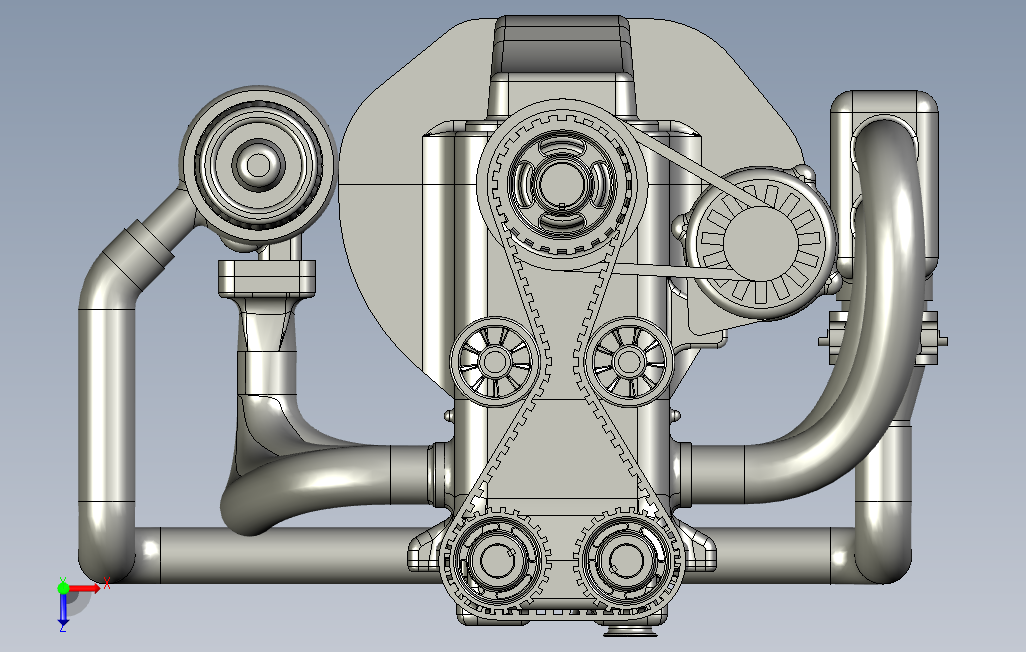Screen dimensions: 1026x652
Task: Click the green Y axis ball of the triad
Action: 63,588
